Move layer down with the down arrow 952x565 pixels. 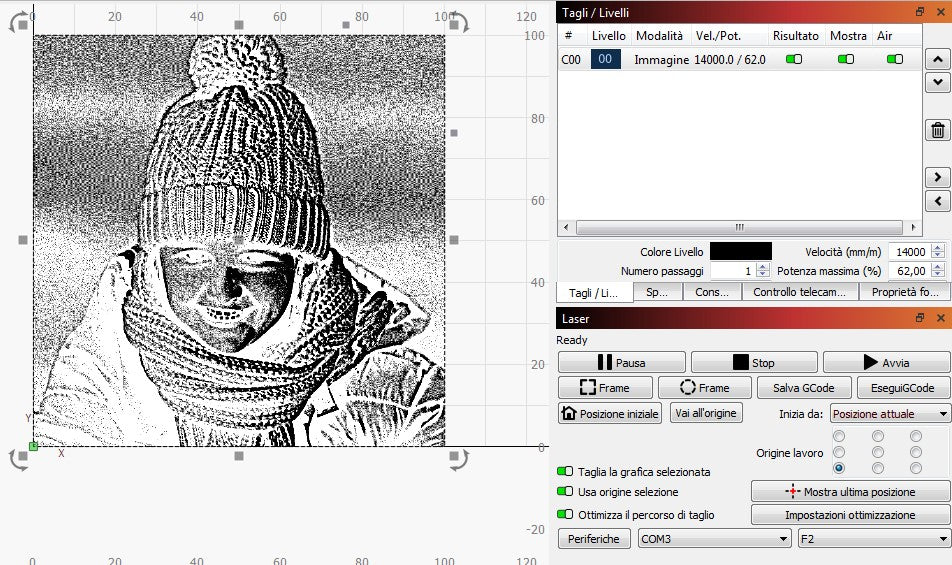click(x=937, y=82)
